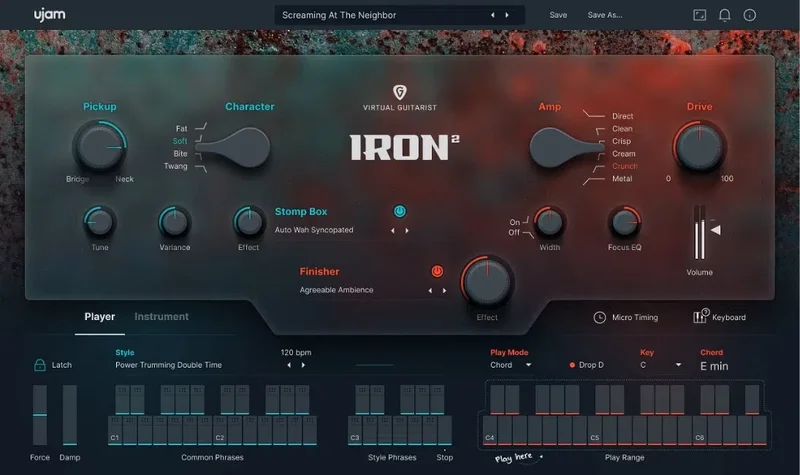Switch to the Player tab
This screenshot has width=800, height=475.
(x=99, y=317)
